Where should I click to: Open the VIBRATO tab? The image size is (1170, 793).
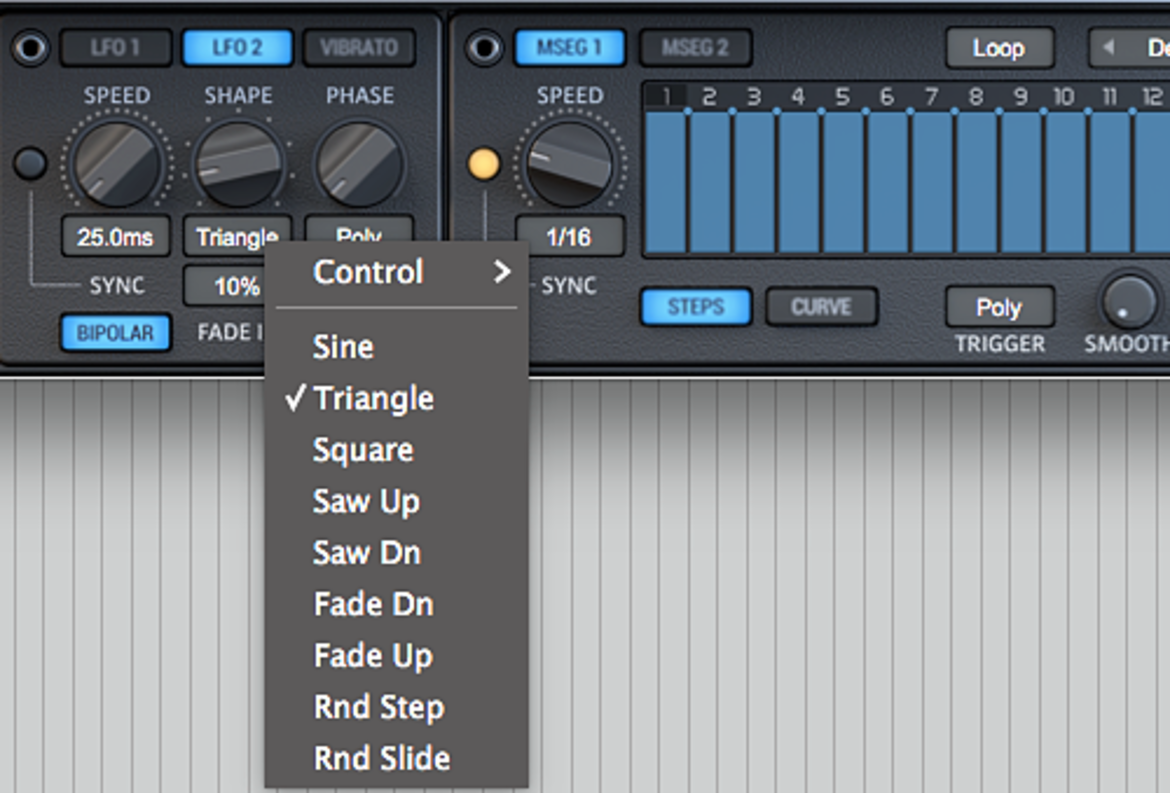[x=359, y=48]
